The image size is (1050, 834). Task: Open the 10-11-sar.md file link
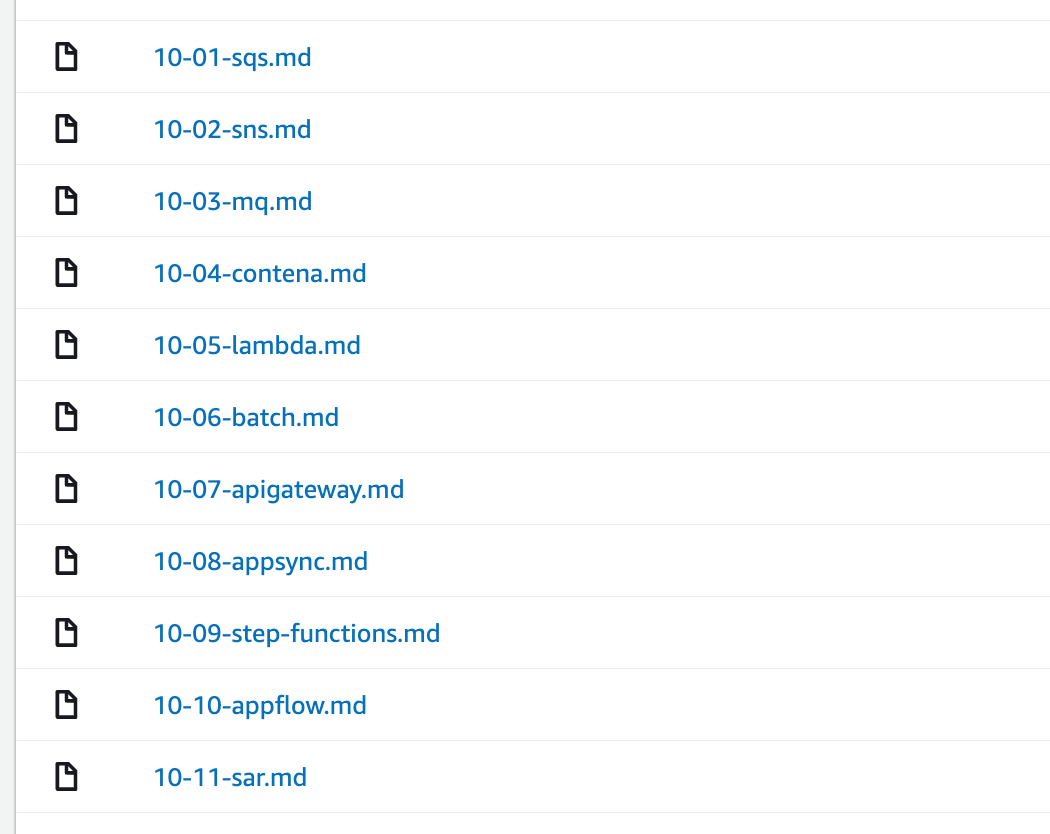point(230,778)
